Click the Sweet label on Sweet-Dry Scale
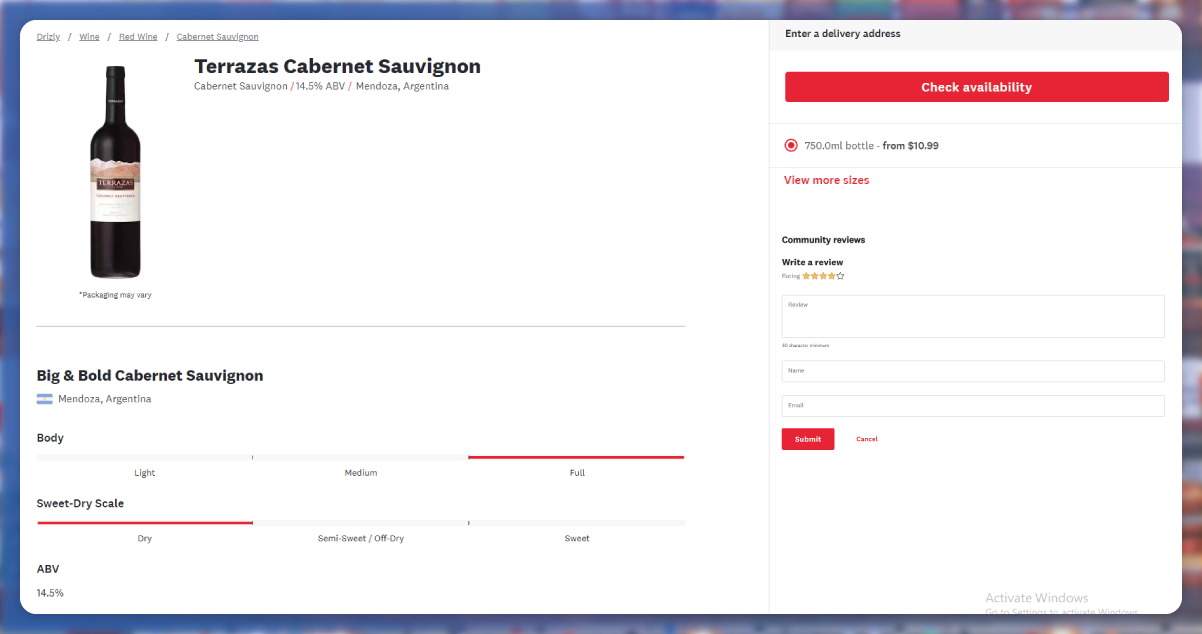The height and width of the screenshot is (634, 1202). (x=577, y=538)
